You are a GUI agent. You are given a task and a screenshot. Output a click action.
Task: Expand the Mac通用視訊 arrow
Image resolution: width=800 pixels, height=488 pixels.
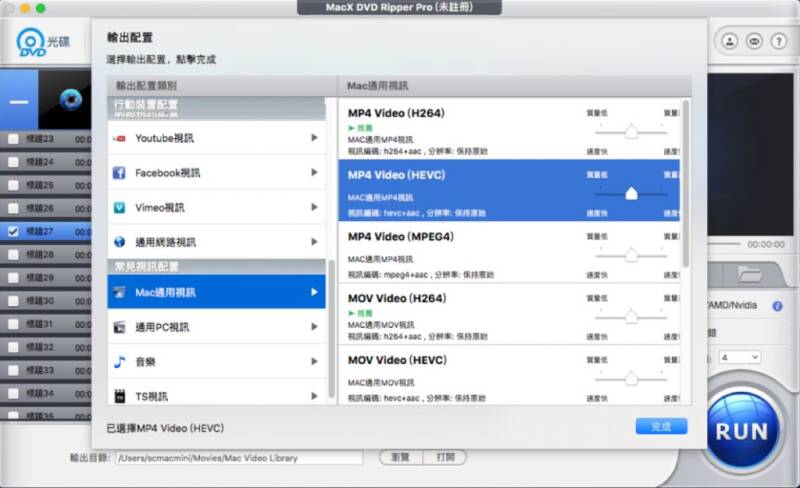click(x=314, y=292)
